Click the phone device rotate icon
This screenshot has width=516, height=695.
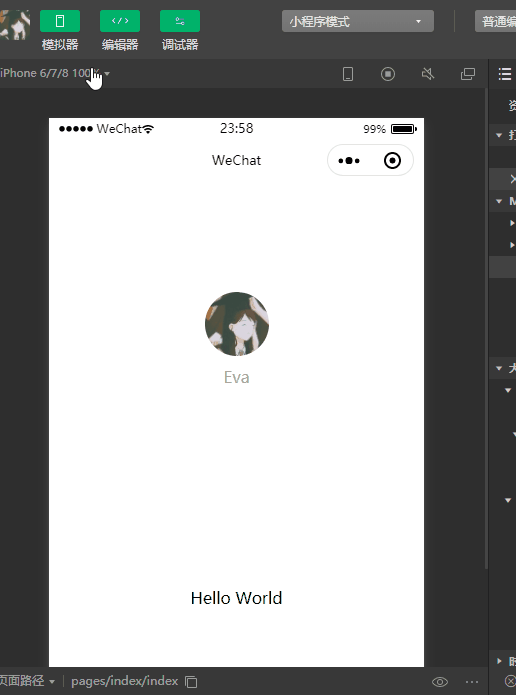pos(348,74)
